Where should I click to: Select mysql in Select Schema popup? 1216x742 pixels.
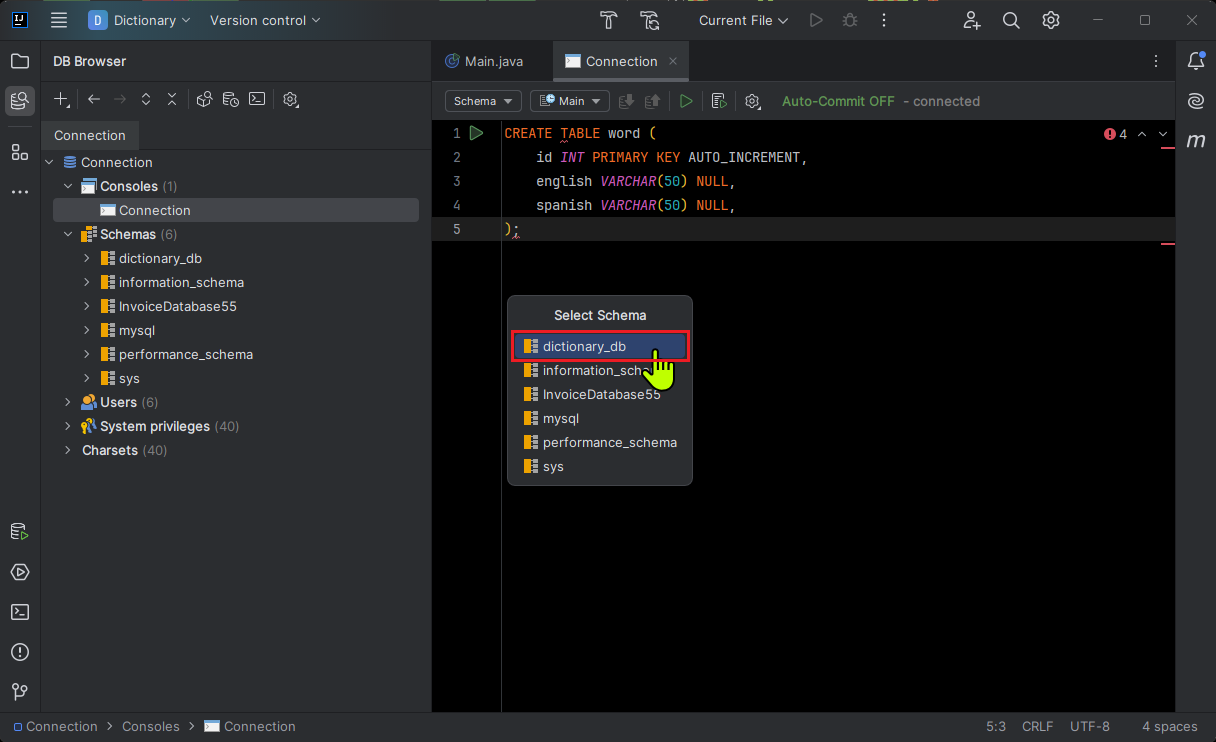click(x=560, y=418)
